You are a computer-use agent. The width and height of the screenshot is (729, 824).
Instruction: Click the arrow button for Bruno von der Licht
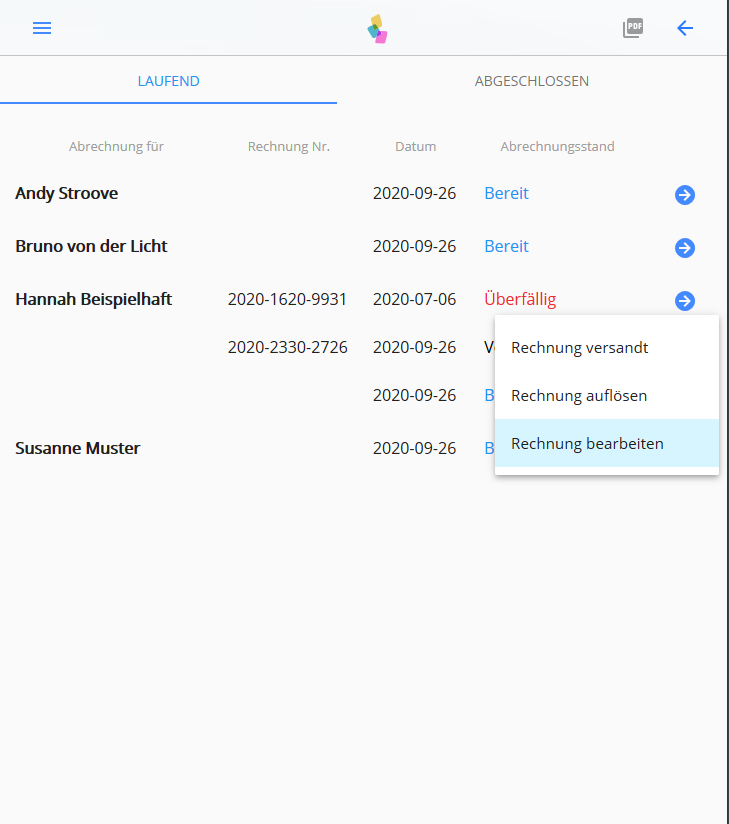point(685,248)
